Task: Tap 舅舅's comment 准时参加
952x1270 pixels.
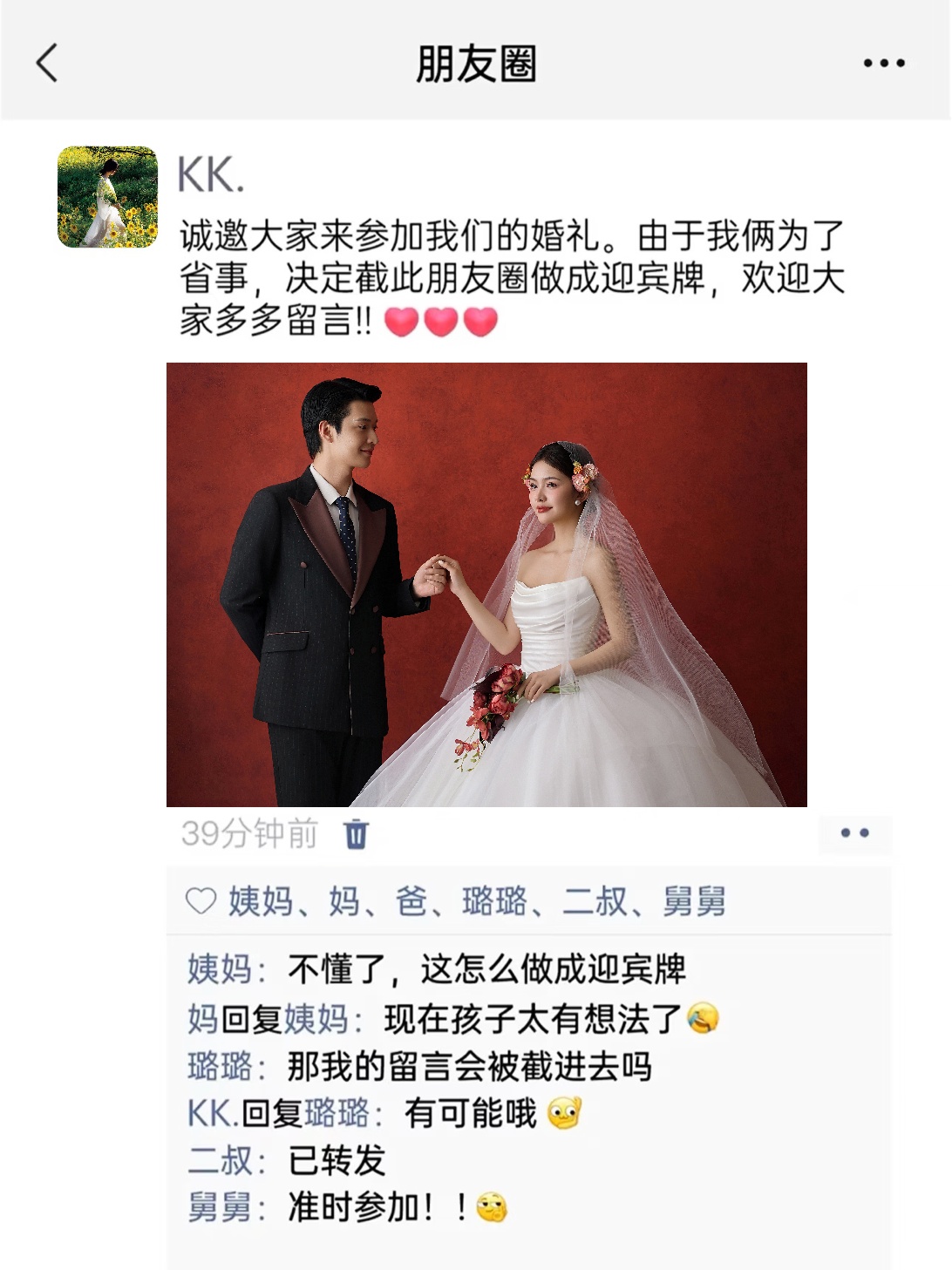Action: click(398, 1208)
